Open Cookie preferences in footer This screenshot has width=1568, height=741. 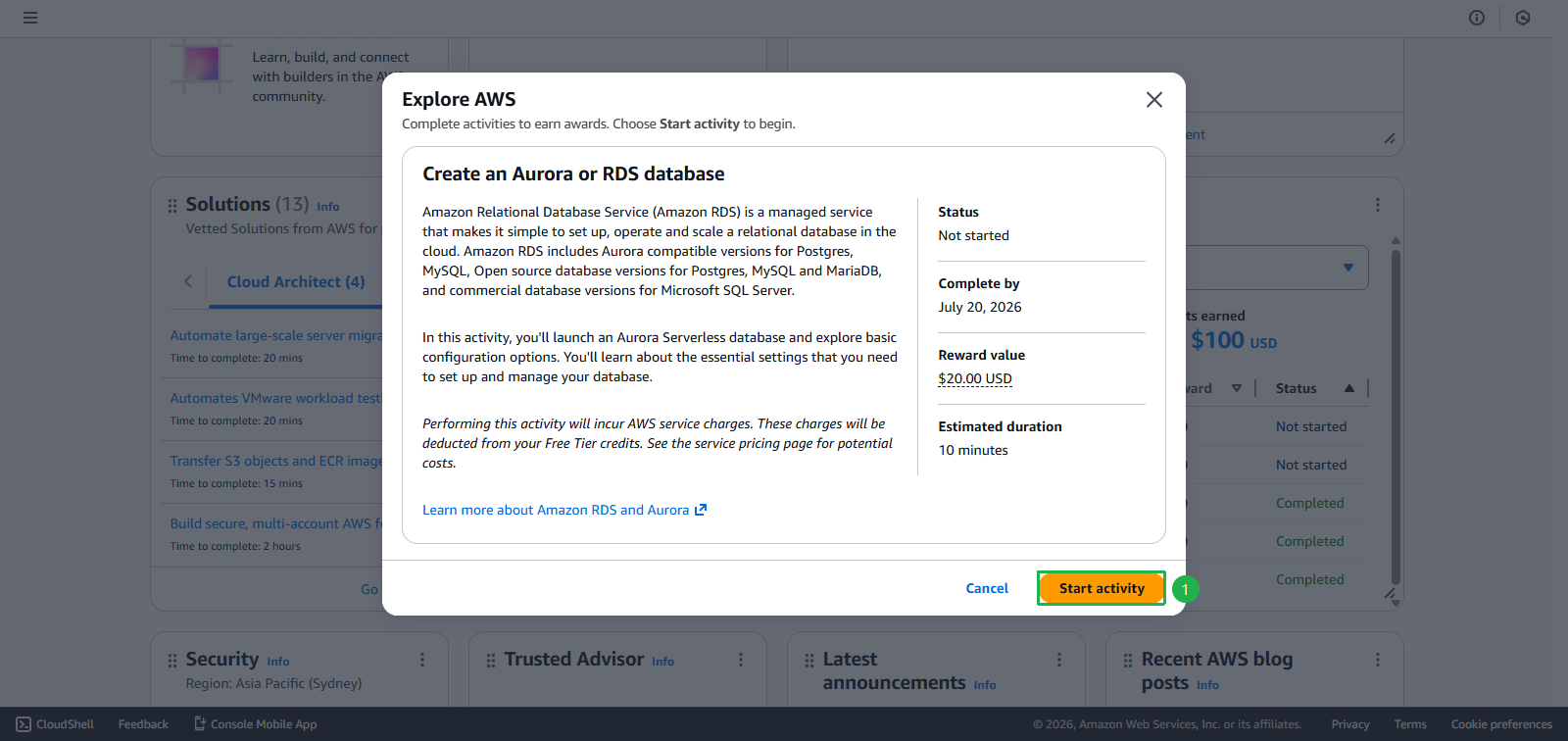1501,724
